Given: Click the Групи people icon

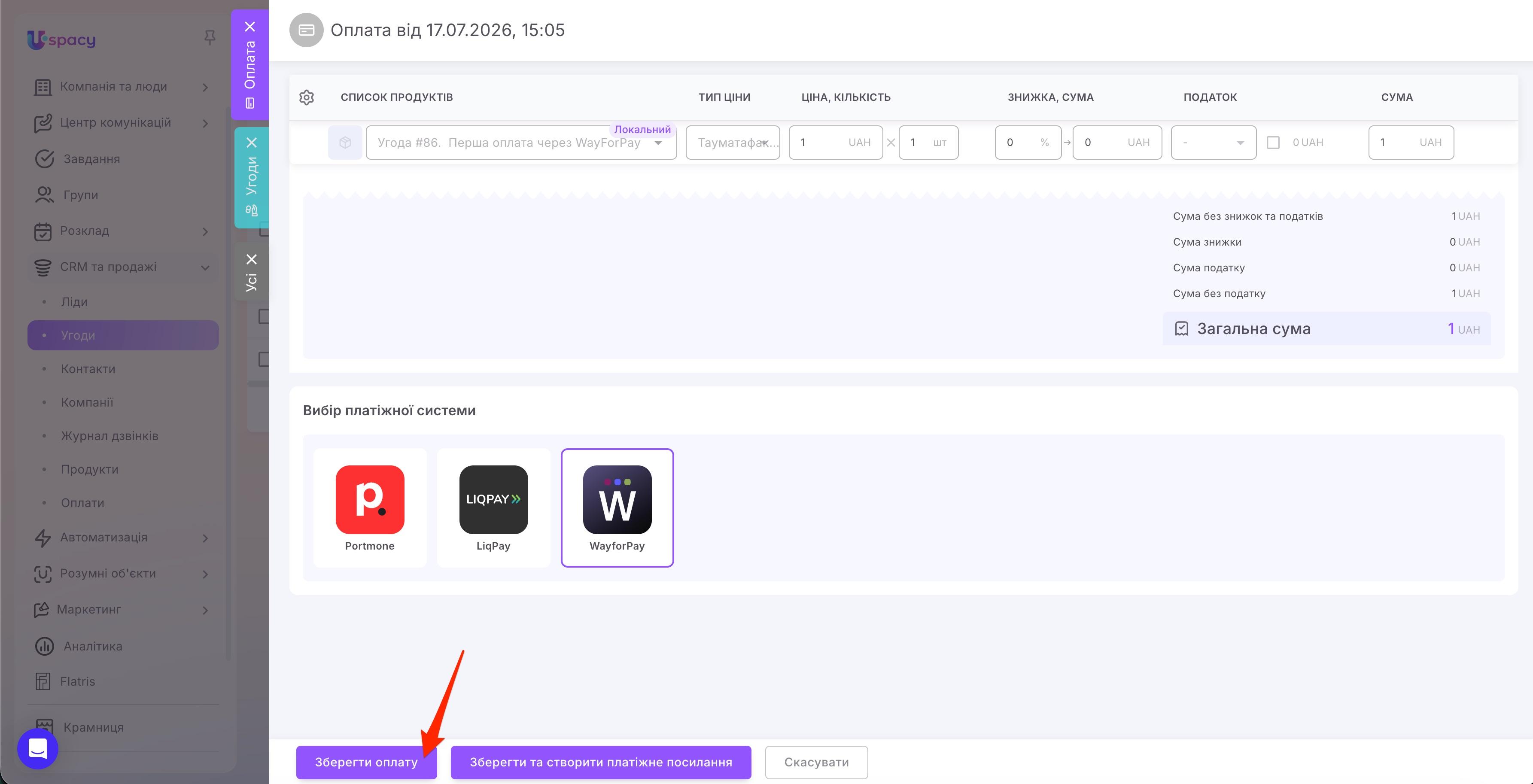Looking at the screenshot, I should 45,195.
